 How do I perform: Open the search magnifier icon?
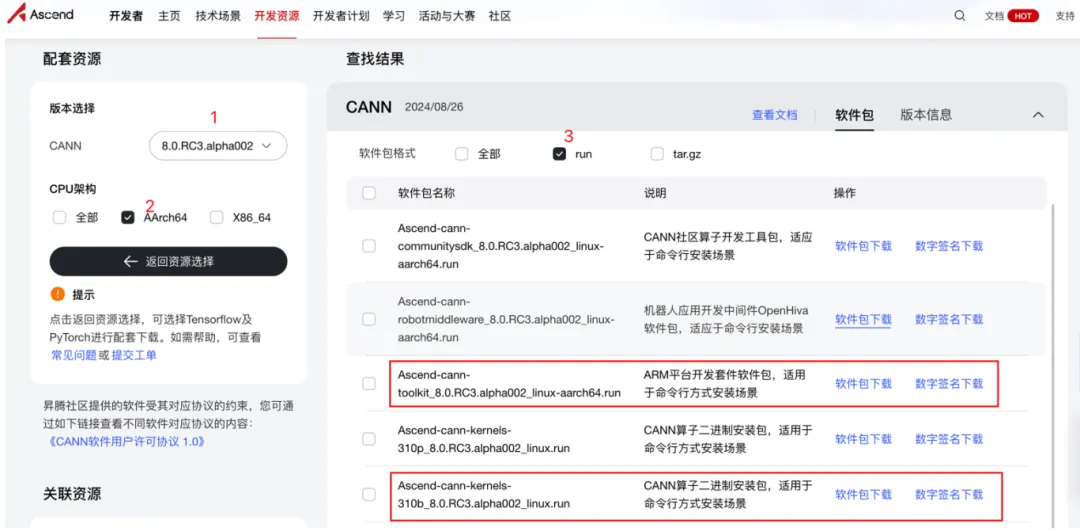coord(960,16)
